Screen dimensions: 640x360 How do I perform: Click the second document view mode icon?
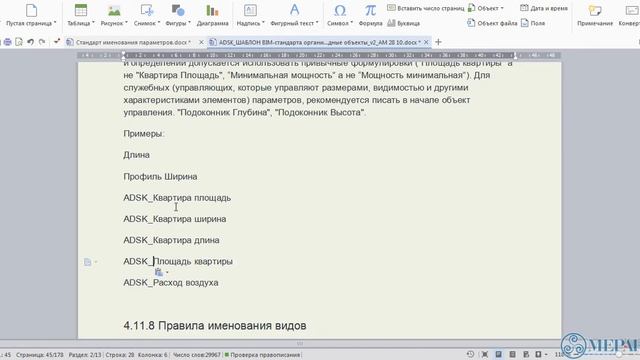tap(512, 354)
